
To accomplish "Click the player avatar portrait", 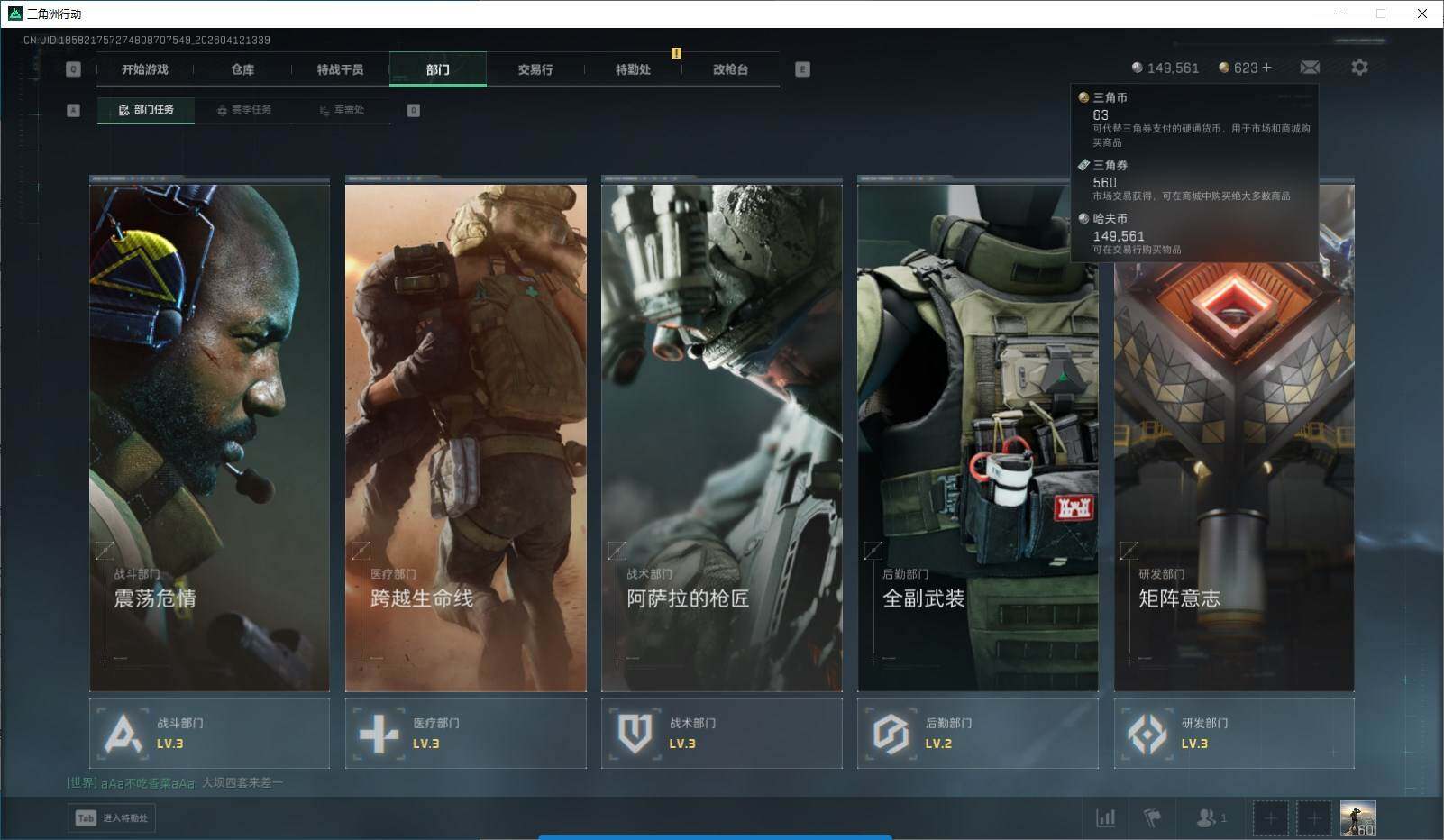I will click(x=1357, y=818).
